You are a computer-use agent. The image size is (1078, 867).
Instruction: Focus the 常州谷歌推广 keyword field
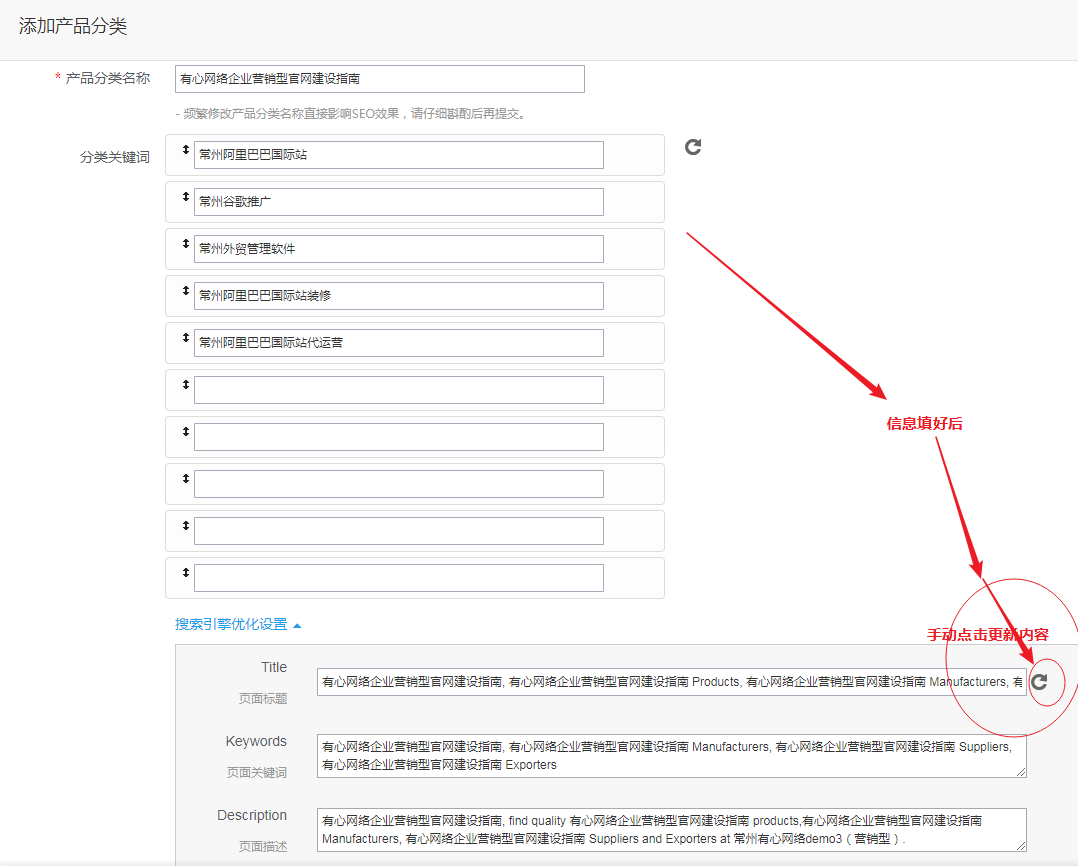tap(398, 202)
